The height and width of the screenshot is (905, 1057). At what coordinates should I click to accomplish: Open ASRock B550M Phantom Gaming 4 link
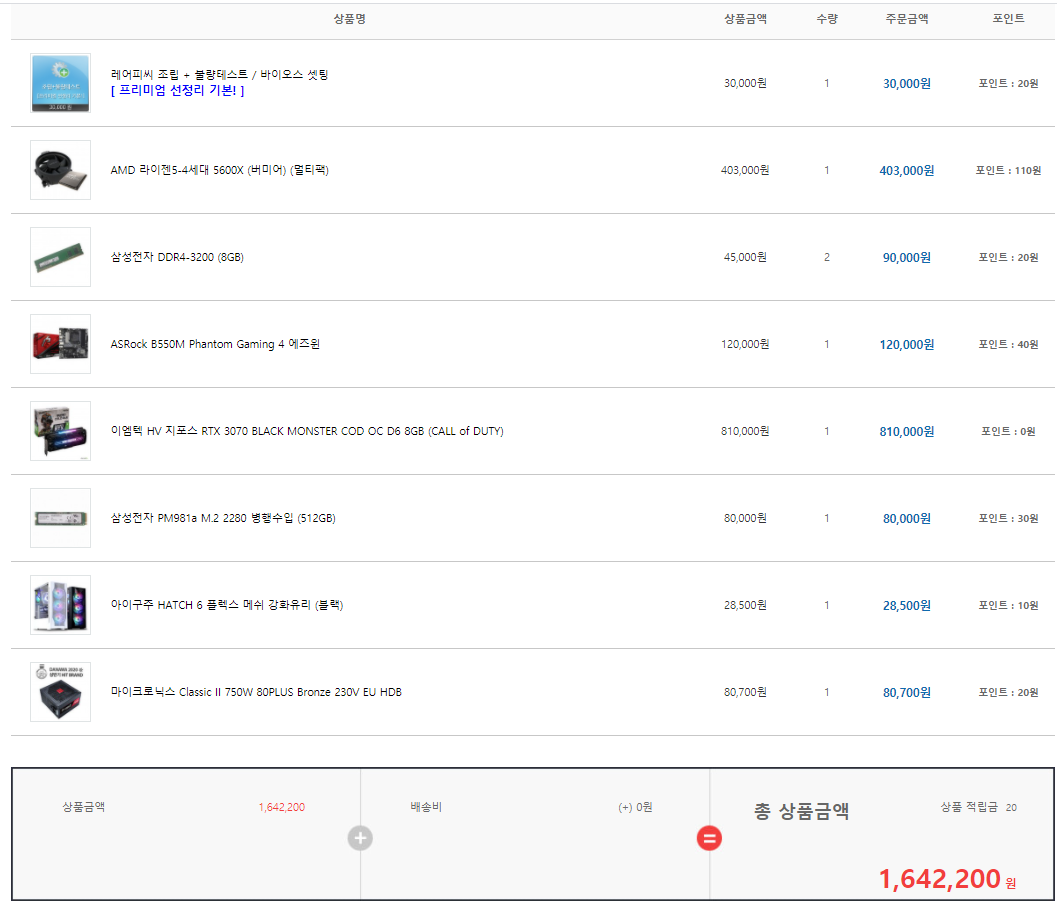[215, 344]
